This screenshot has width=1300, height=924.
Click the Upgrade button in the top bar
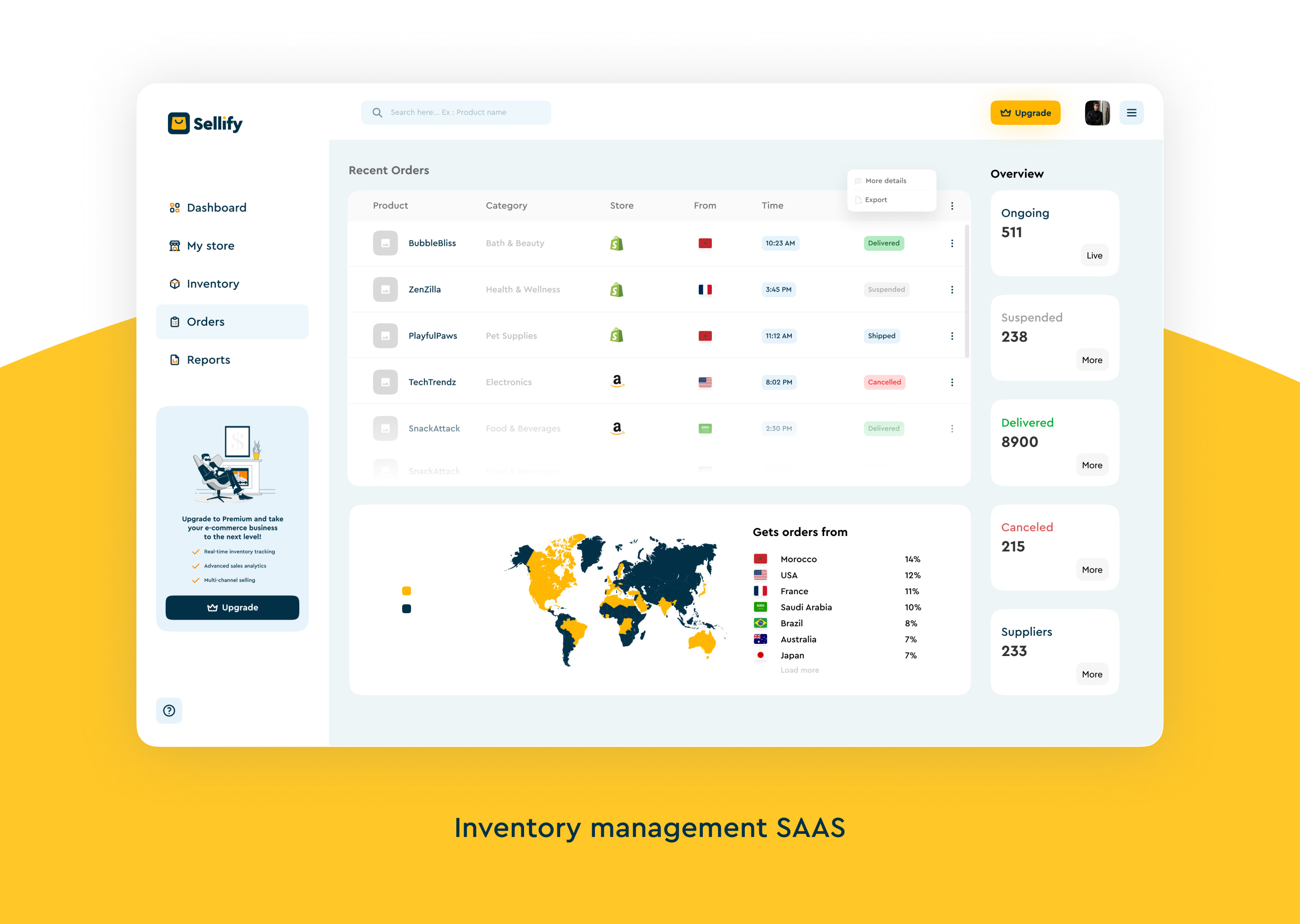pyautogui.click(x=1026, y=112)
